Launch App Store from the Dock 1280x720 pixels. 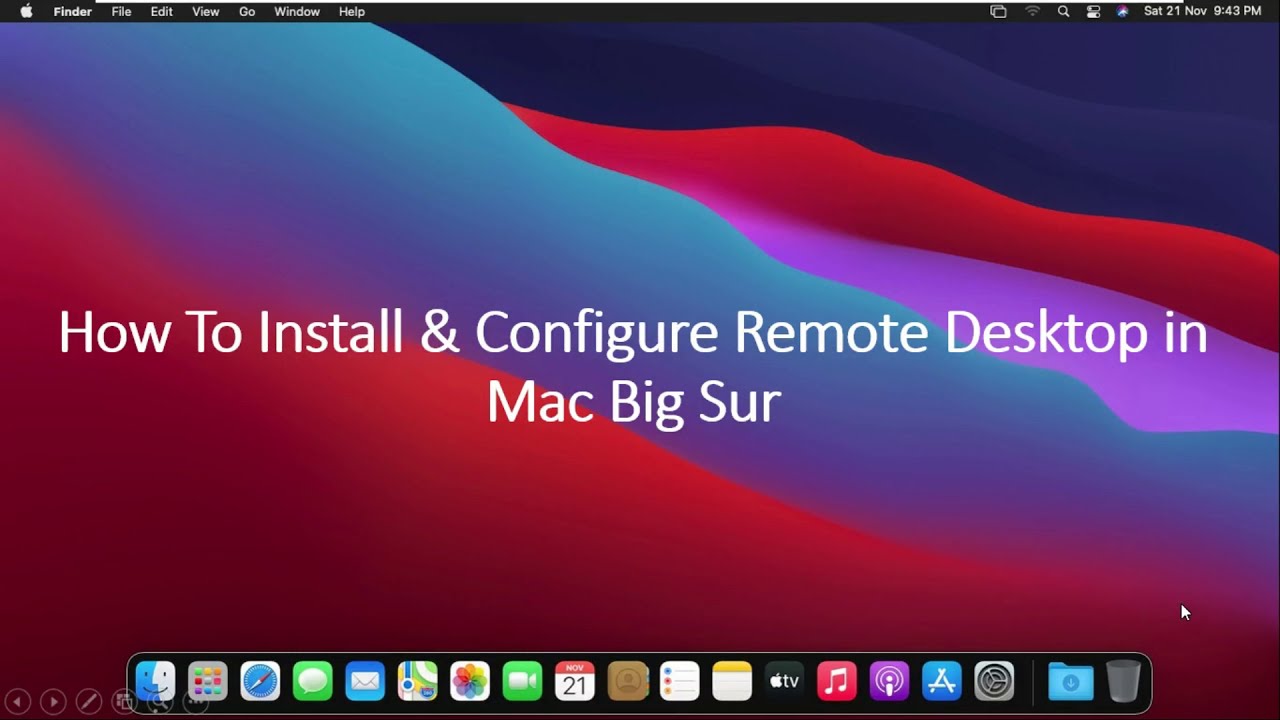941,682
